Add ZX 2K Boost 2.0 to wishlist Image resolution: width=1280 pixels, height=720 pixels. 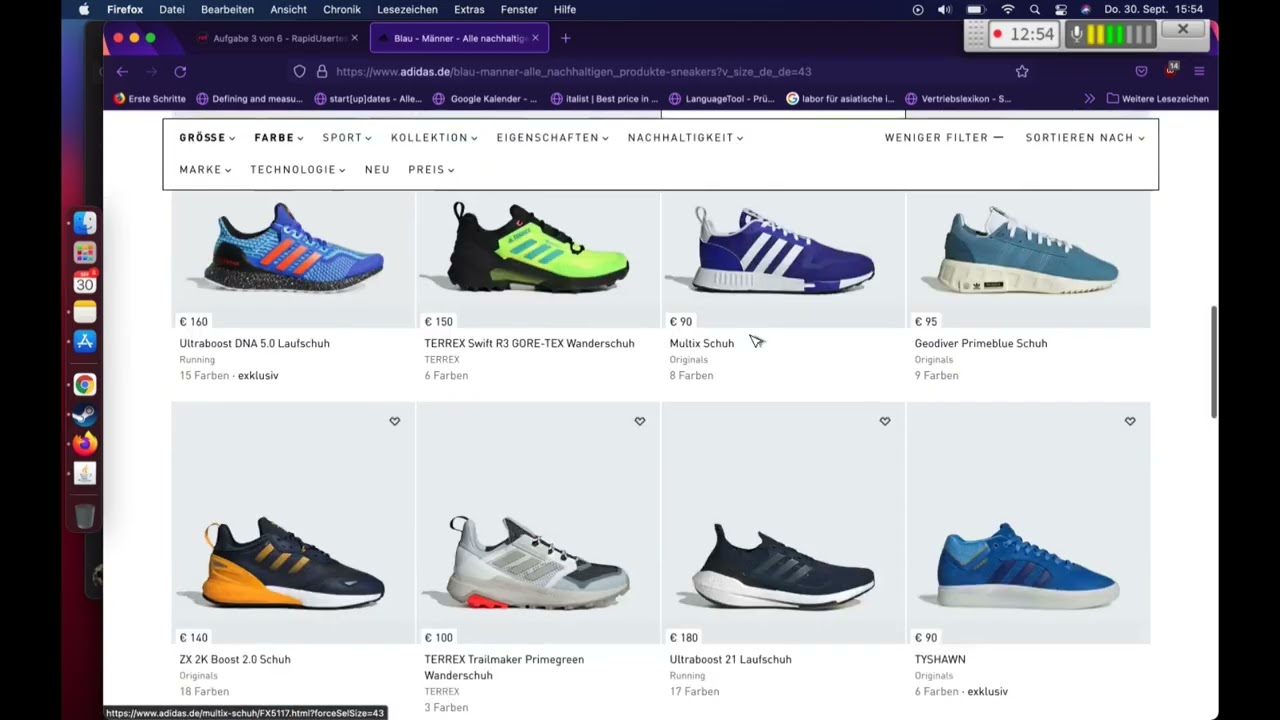point(395,421)
